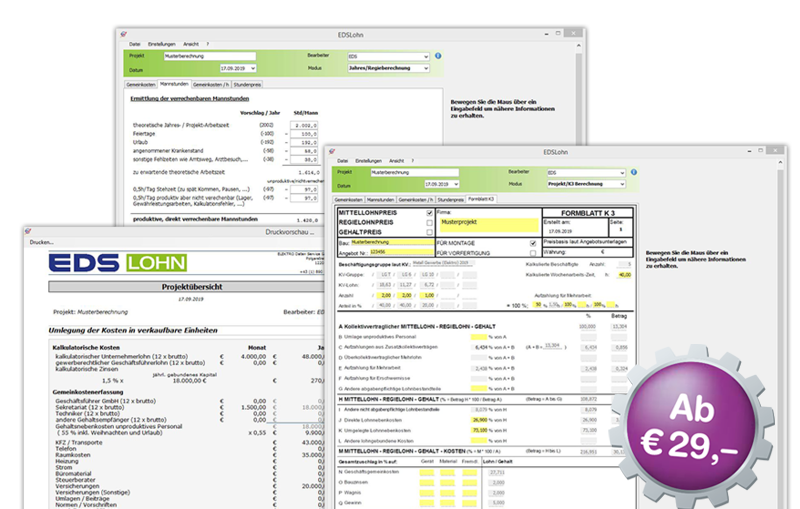Open the Bearbeiter dropdown in the Projekt/K3 window
Image resolution: width=800 pixels, height=509 pixels.
tap(586, 172)
